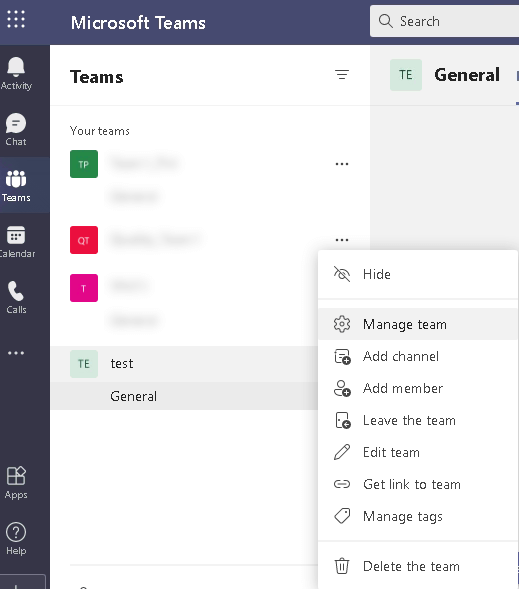Choose Get link to team
This screenshot has width=519, height=589.
418,484
